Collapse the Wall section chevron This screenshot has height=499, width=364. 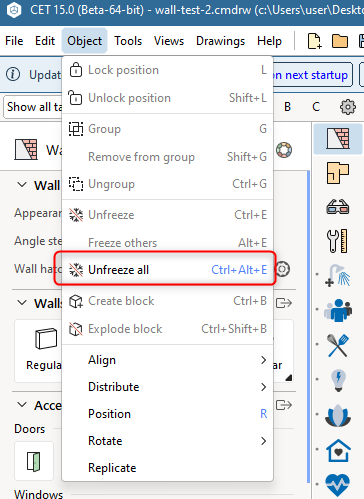(22, 184)
